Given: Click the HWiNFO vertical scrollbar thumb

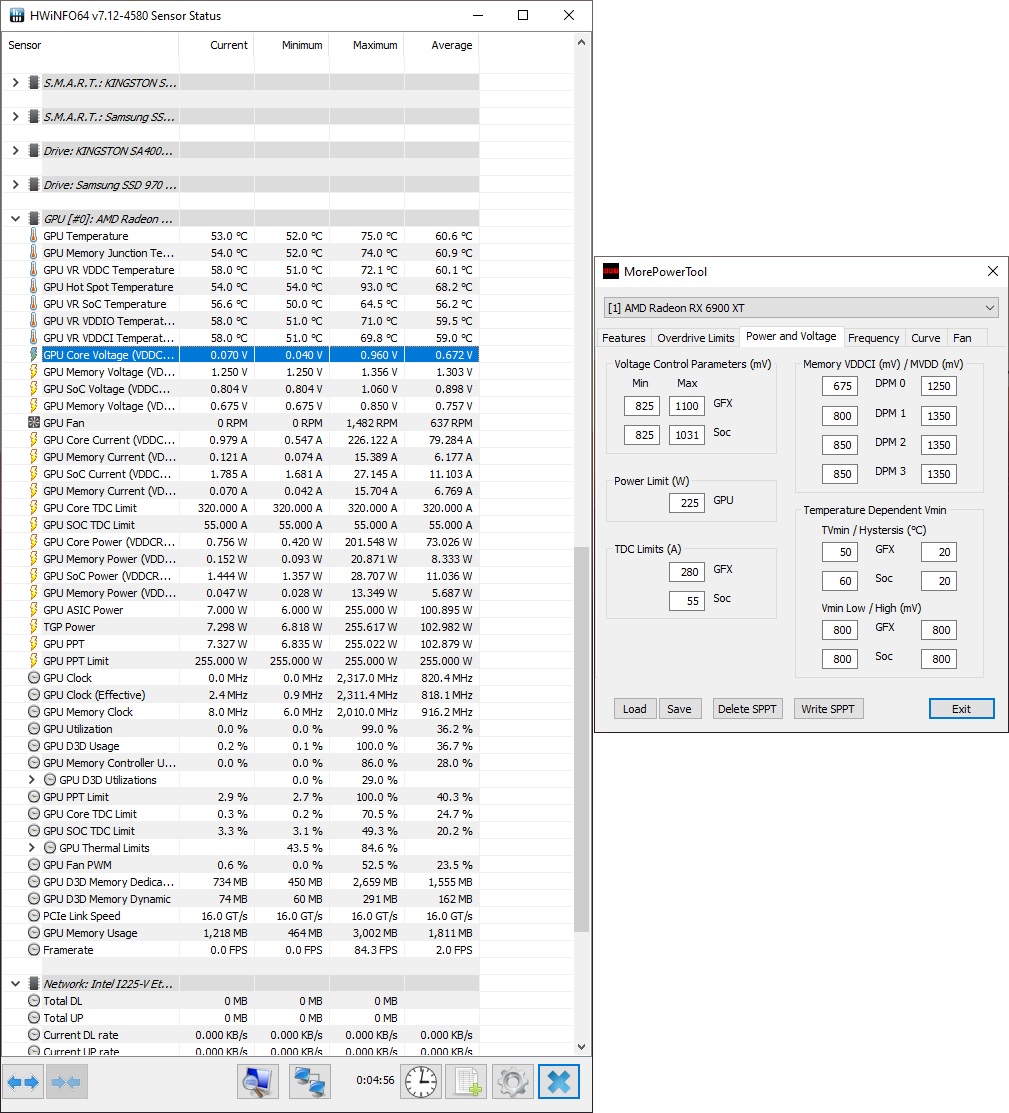Looking at the screenshot, I should (581, 738).
